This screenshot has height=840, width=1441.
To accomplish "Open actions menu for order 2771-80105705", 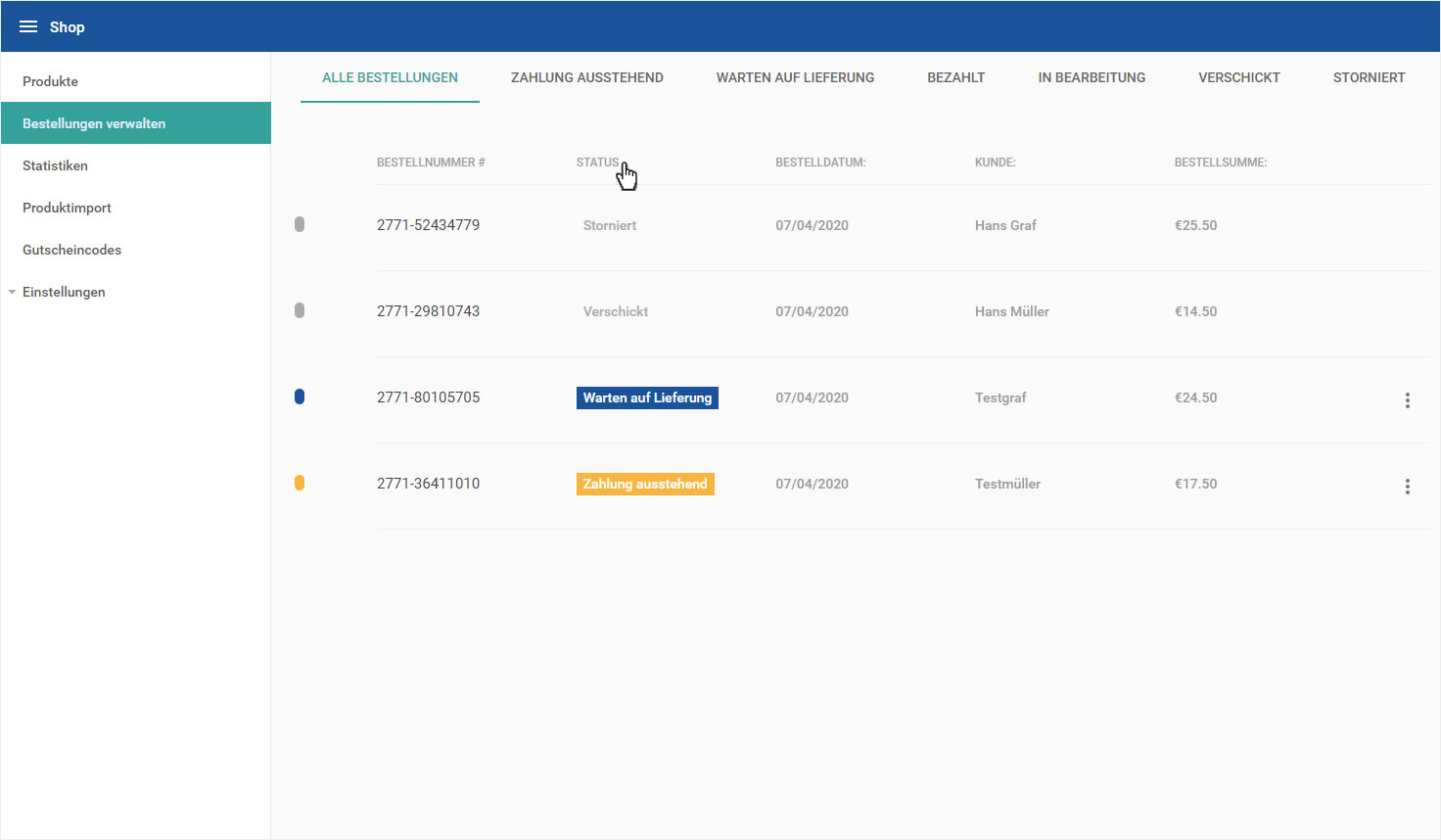I will tap(1408, 400).
